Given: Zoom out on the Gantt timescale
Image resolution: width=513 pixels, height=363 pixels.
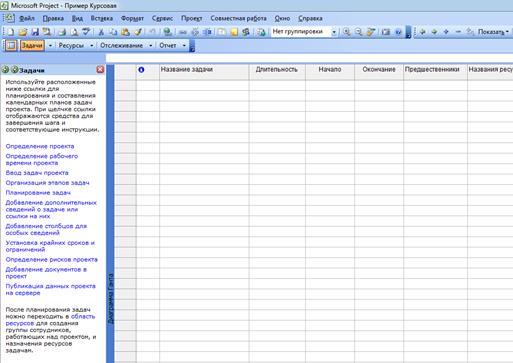Looking at the screenshot, I should point(359,32).
